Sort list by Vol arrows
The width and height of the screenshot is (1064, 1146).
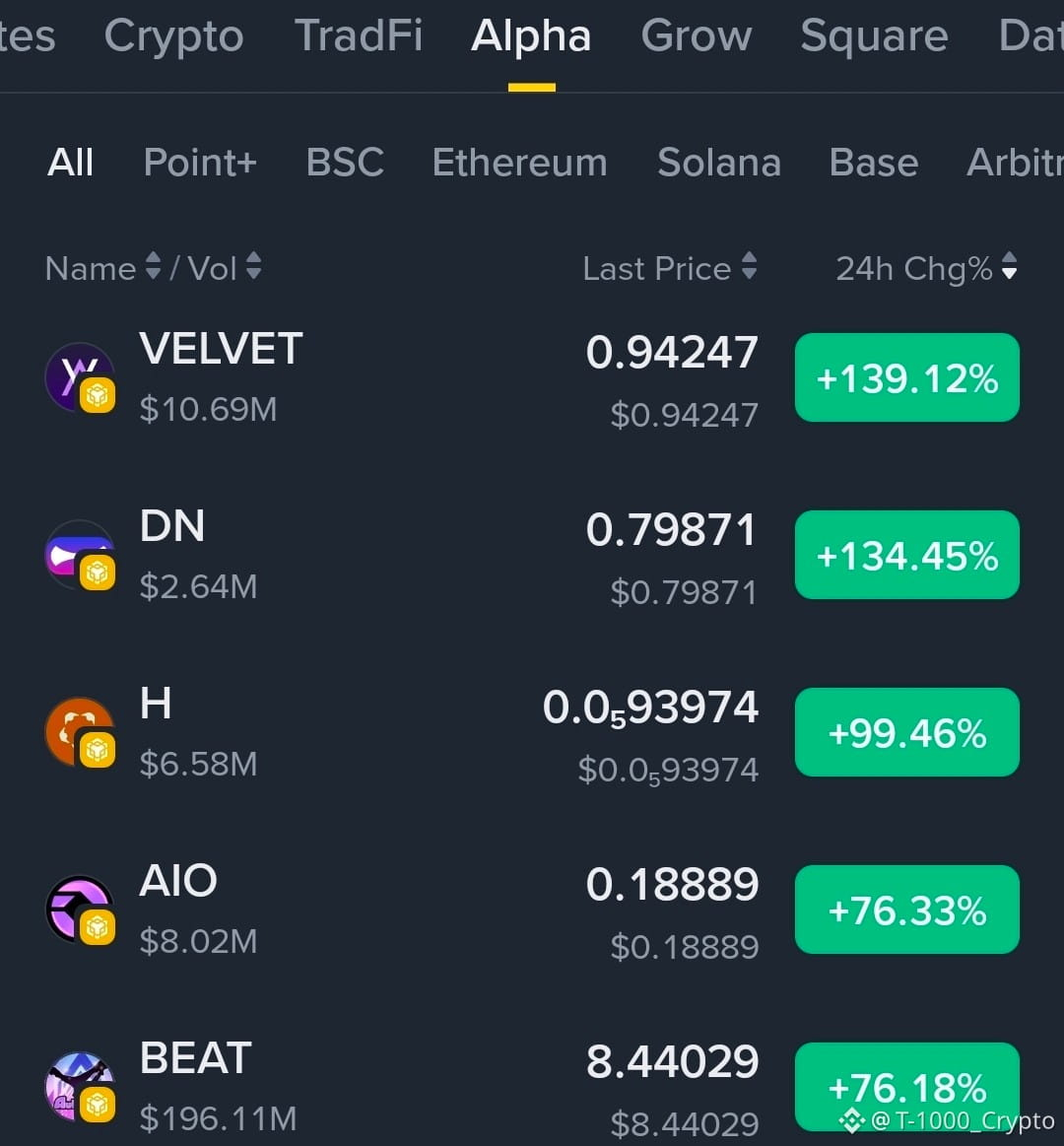pos(253,266)
